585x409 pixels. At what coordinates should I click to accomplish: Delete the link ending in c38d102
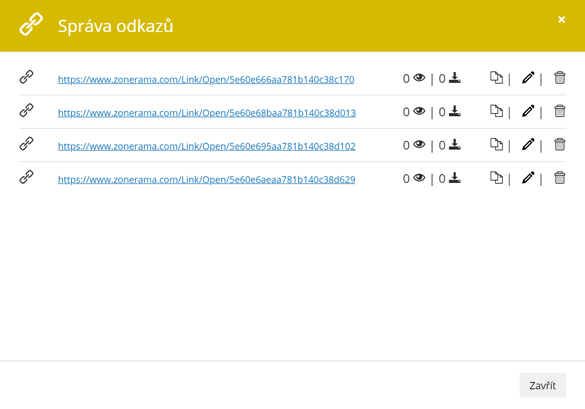559,144
